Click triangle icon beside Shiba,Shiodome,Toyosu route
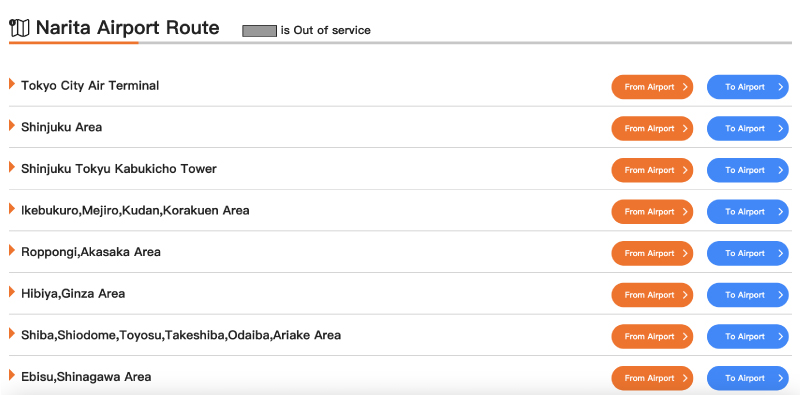 pyautogui.click(x=12, y=333)
